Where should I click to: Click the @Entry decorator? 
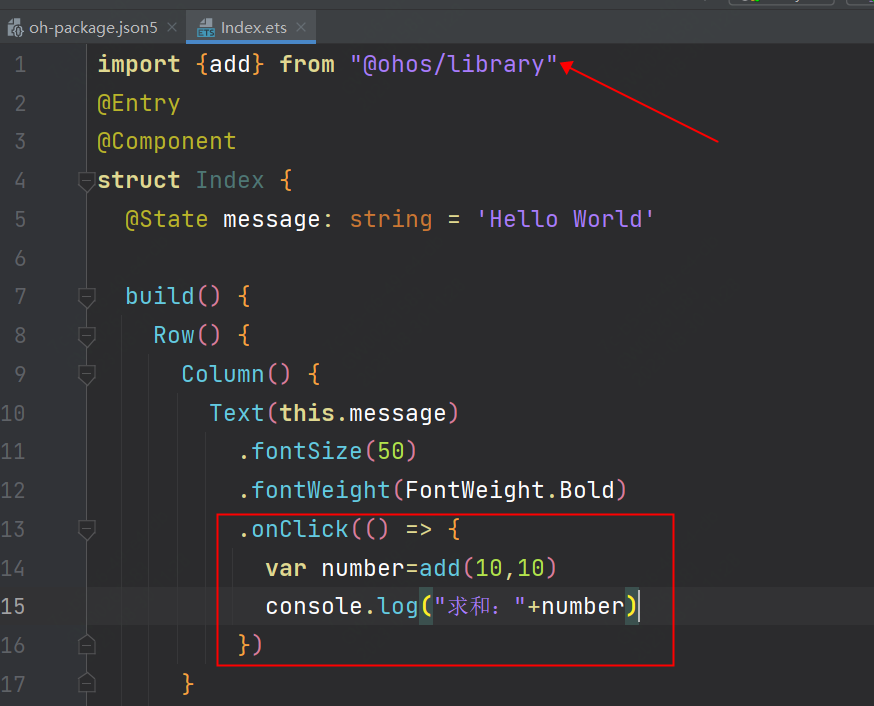point(139,104)
